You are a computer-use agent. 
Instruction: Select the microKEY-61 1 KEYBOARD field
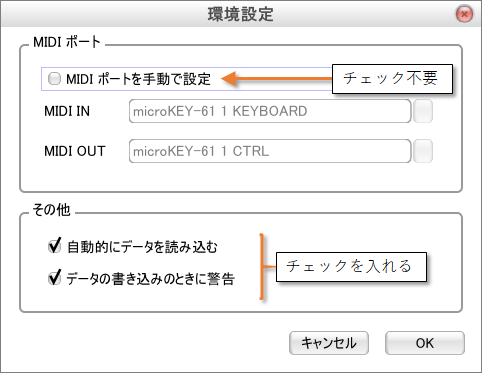(x=270, y=111)
